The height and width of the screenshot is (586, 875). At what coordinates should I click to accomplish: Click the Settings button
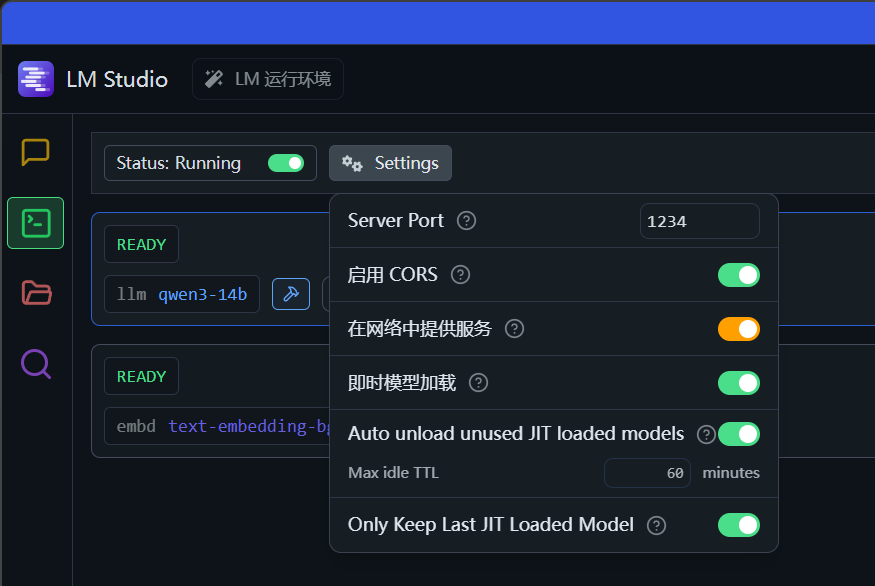coord(390,163)
